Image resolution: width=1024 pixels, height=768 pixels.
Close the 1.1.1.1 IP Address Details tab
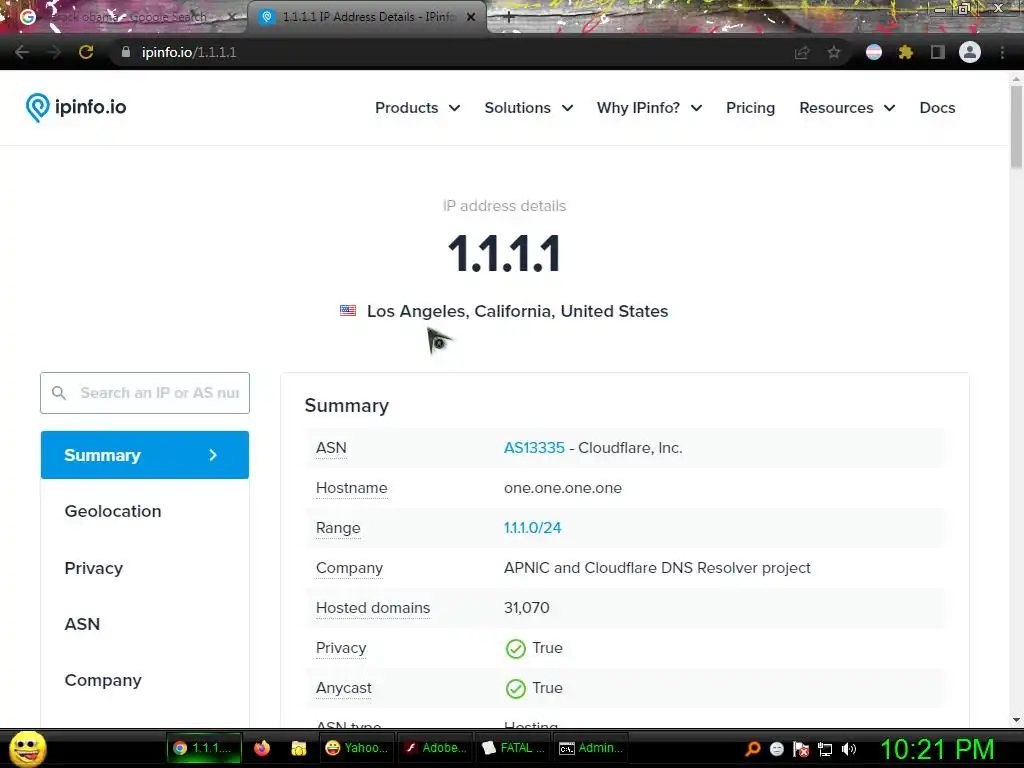[x=471, y=17]
